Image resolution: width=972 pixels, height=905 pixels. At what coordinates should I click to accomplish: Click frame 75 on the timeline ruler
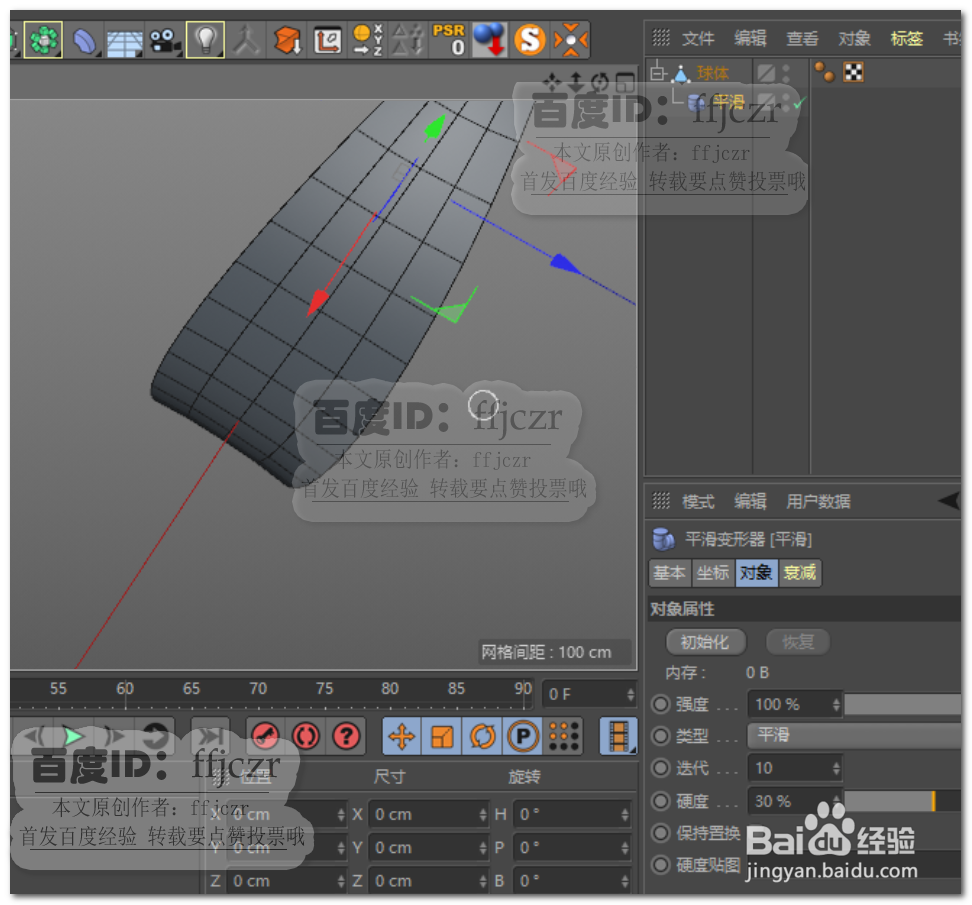coord(324,689)
